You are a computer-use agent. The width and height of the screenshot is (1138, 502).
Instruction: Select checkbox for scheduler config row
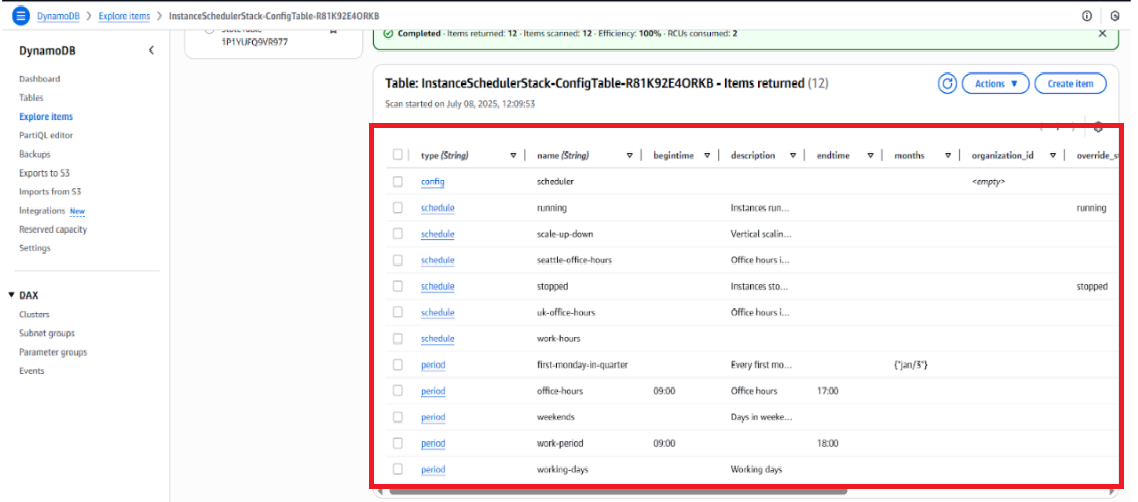(x=398, y=181)
